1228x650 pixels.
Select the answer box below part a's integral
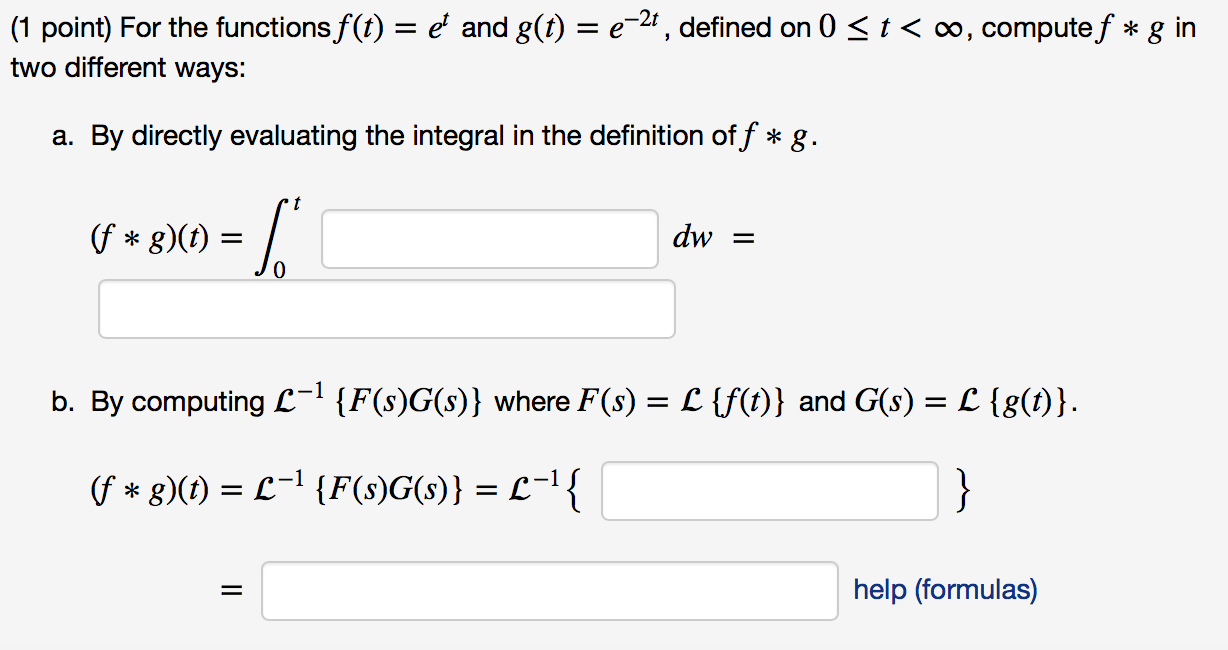tap(387, 308)
